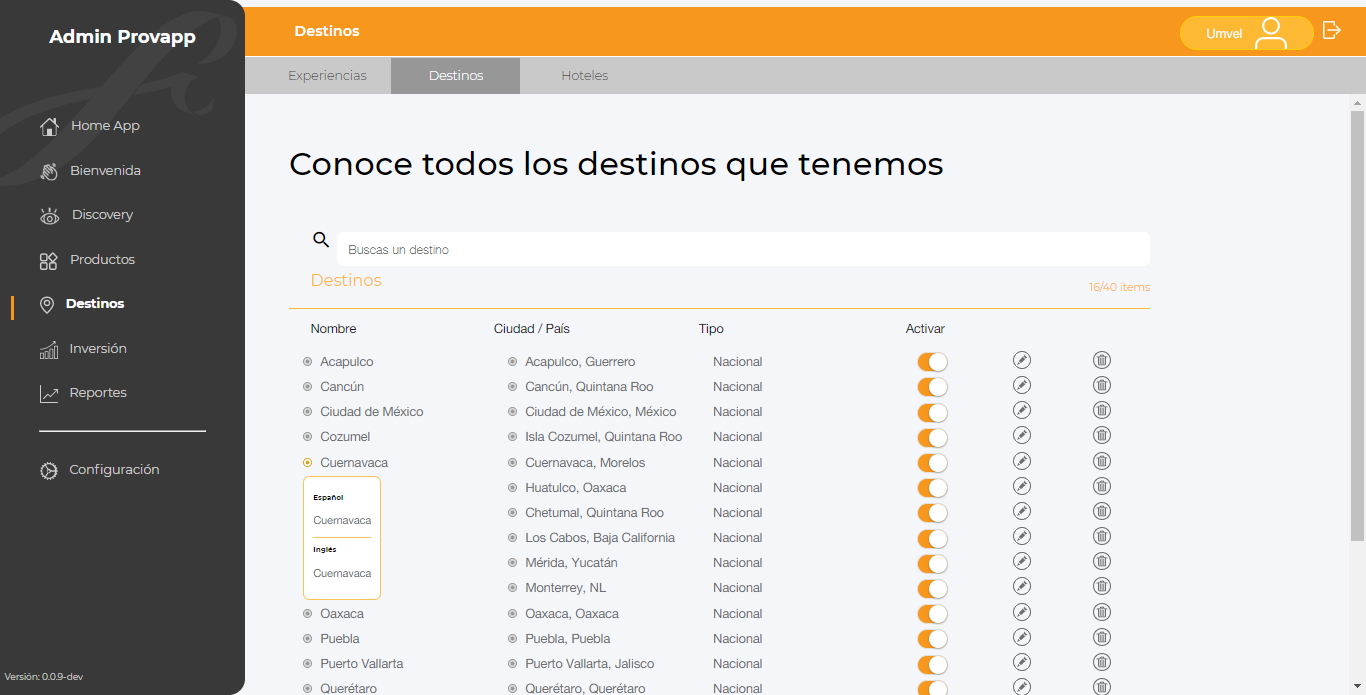
Task: Toggle activation for Acapulco row
Action: point(932,362)
